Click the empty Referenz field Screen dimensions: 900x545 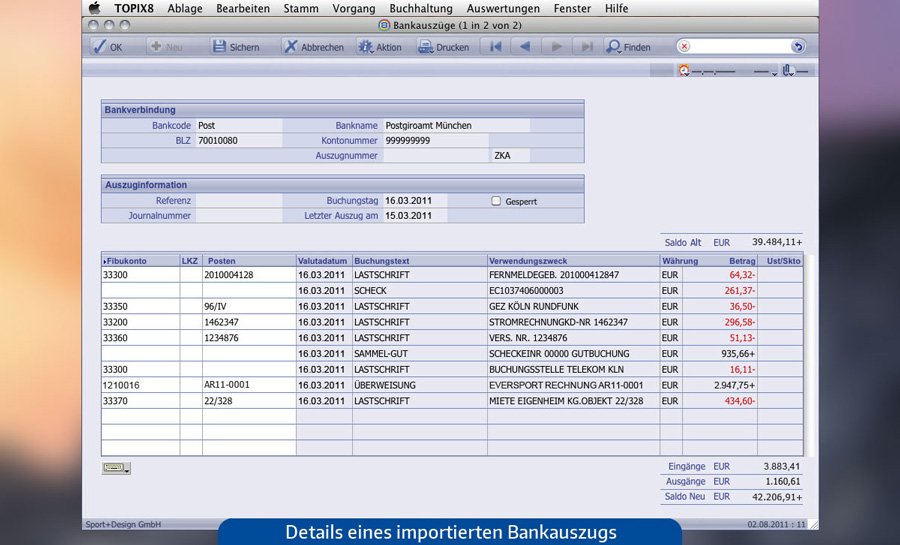pos(239,200)
